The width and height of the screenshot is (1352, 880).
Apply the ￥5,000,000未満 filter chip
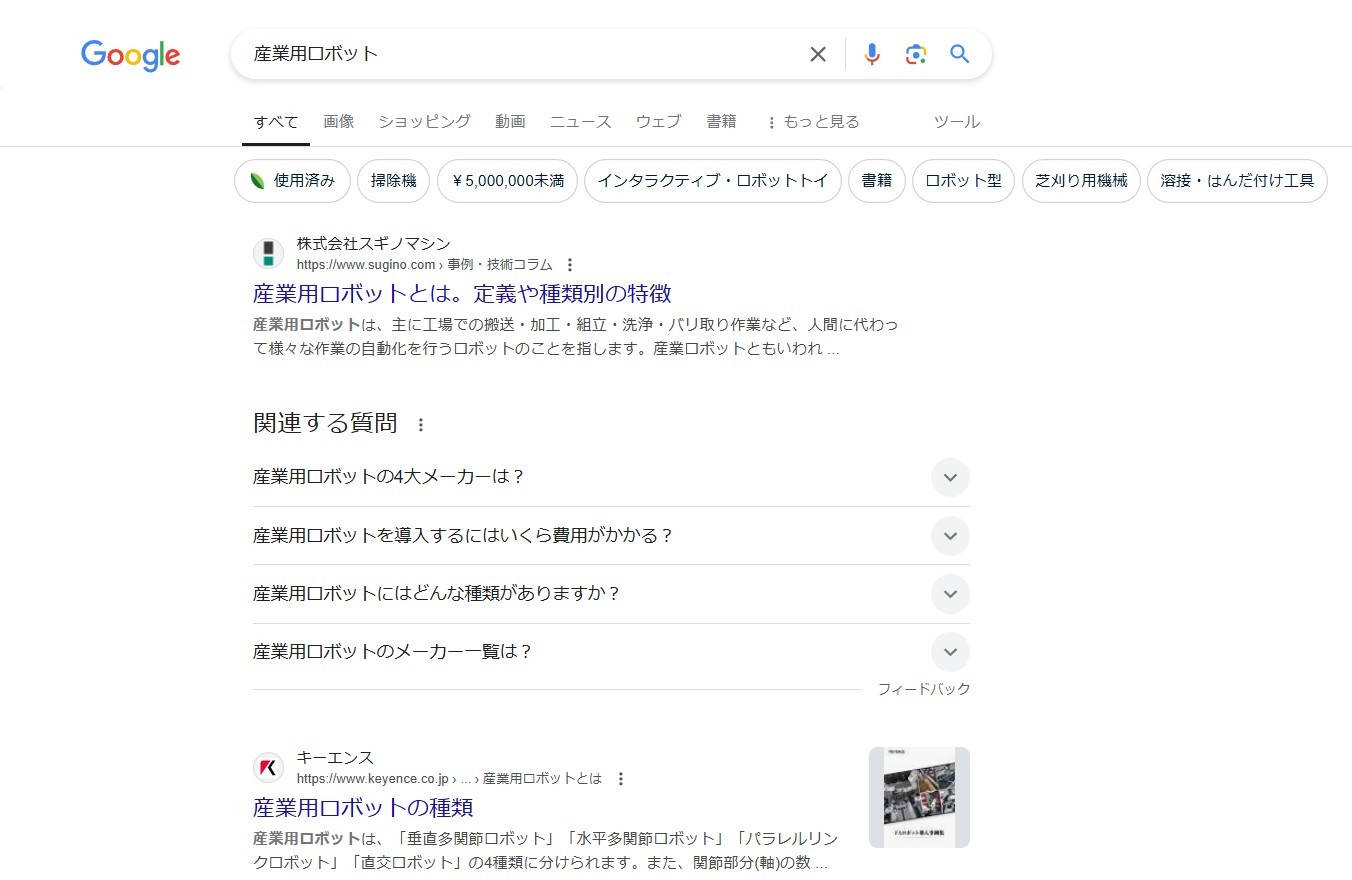(x=507, y=181)
